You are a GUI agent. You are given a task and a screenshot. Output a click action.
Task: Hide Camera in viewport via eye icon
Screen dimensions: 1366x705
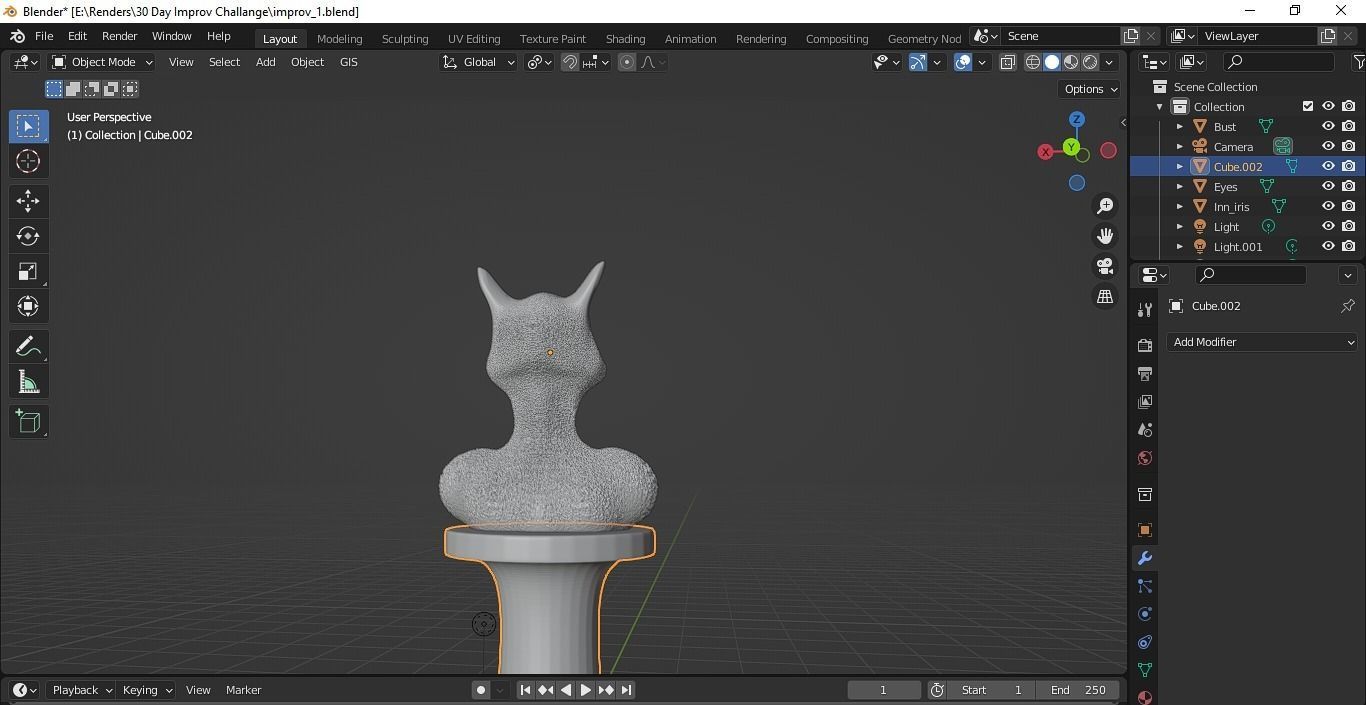coord(1328,146)
